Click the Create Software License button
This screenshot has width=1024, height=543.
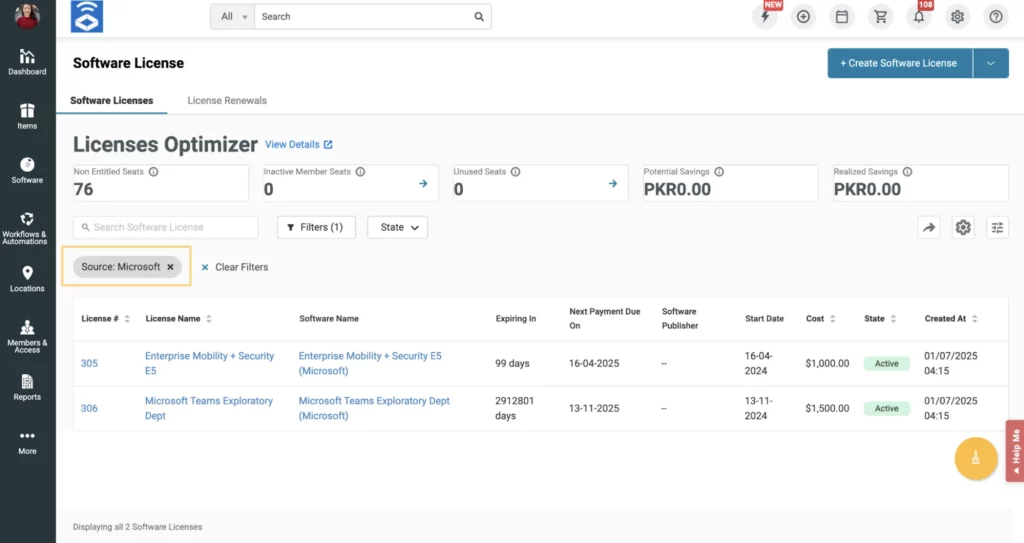pyautogui.click(x=899, y=63)
